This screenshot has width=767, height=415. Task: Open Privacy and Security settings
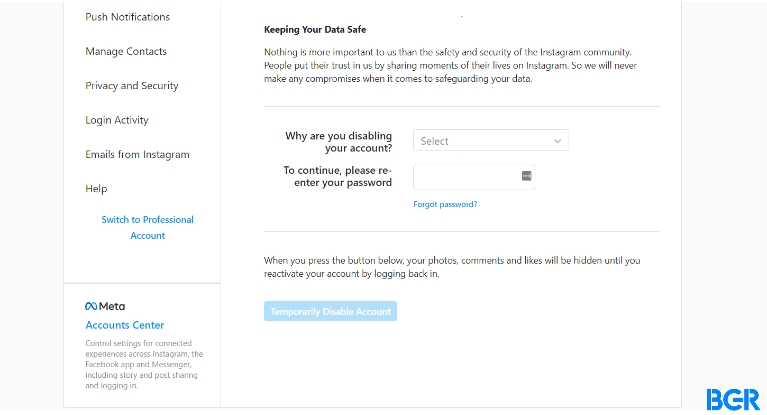click(x=132, y=86)
